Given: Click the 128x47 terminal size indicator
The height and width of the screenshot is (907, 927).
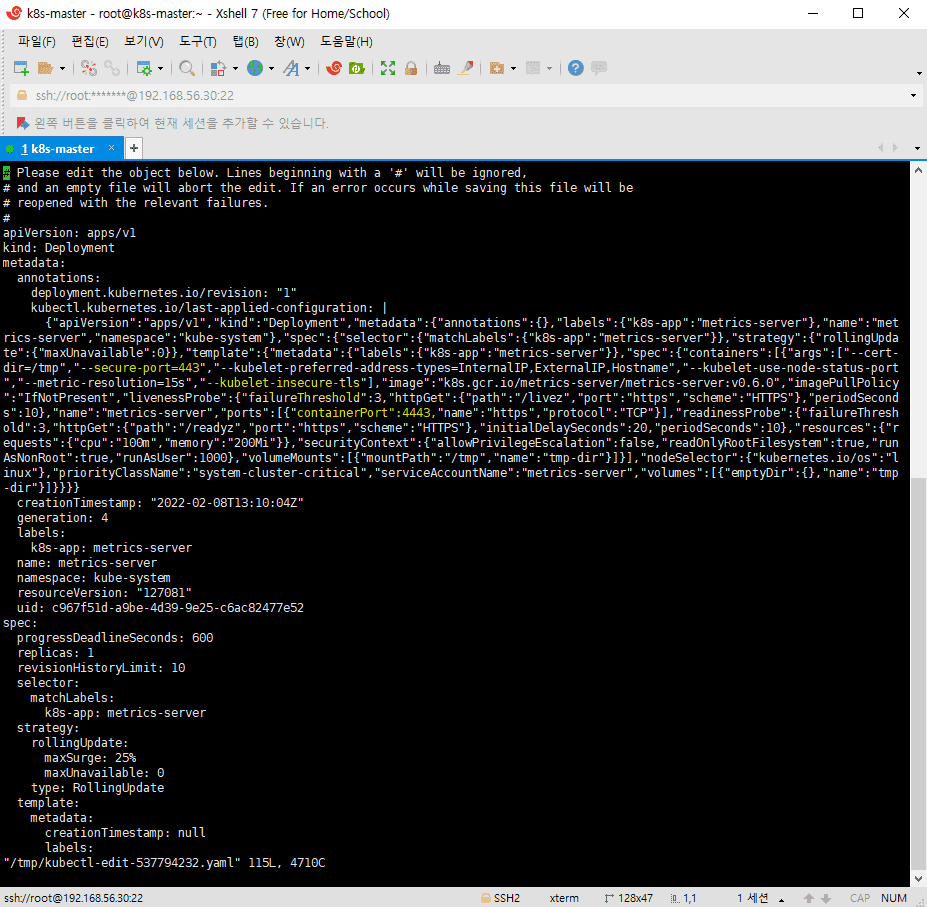Looking at the screenshot, I should (x=628, y=898).
